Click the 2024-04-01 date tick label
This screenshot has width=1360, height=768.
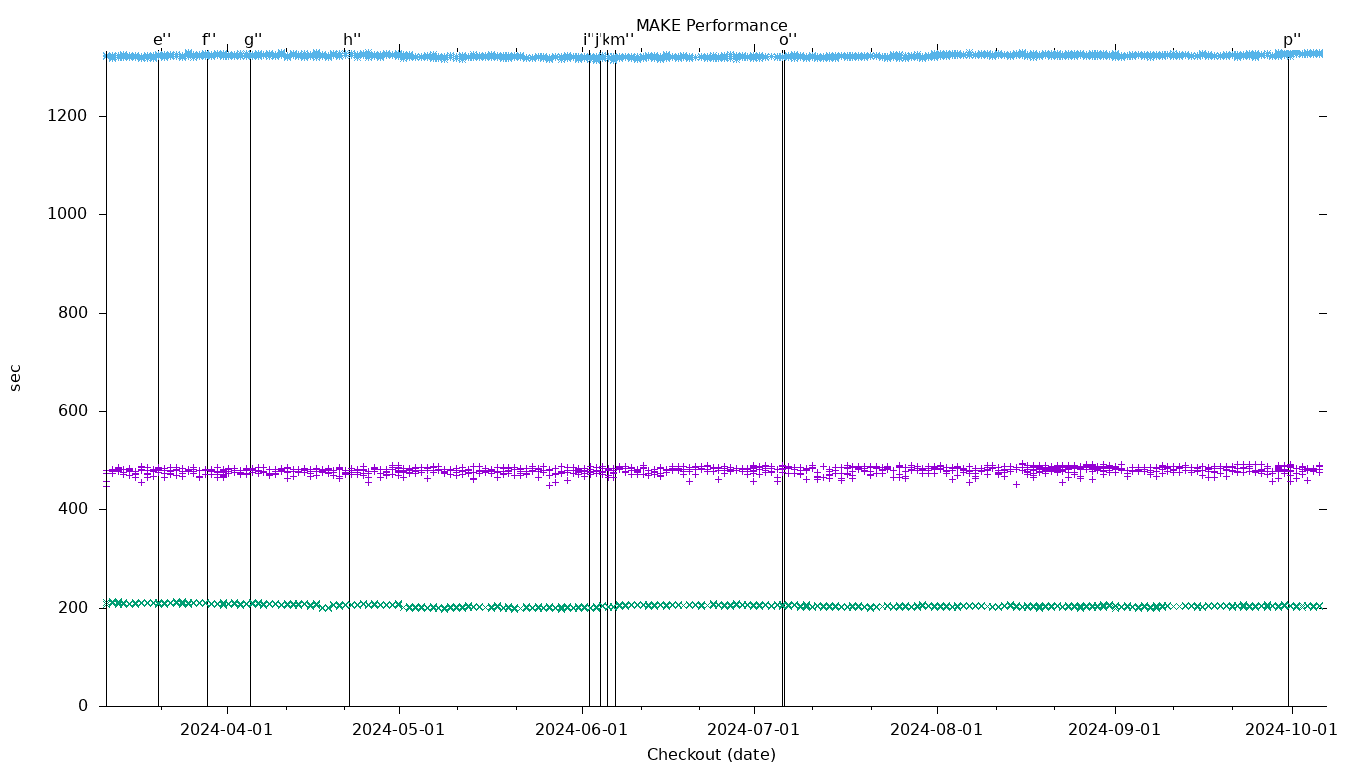tap(226, 730)
